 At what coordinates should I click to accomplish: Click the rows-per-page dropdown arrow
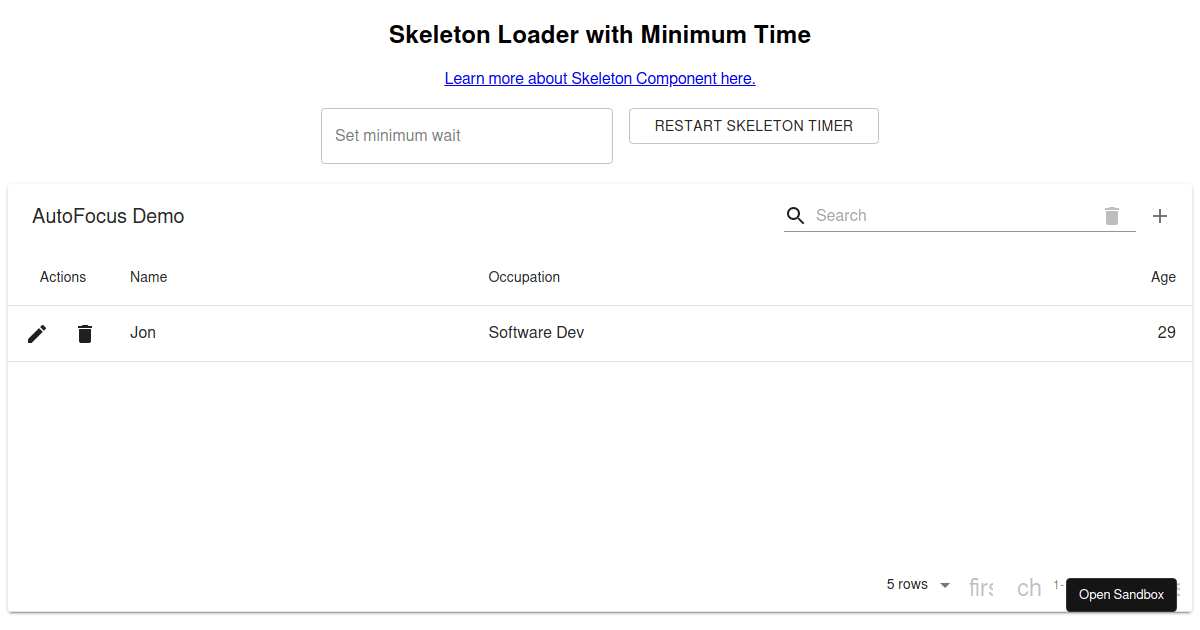pos(945,585)
